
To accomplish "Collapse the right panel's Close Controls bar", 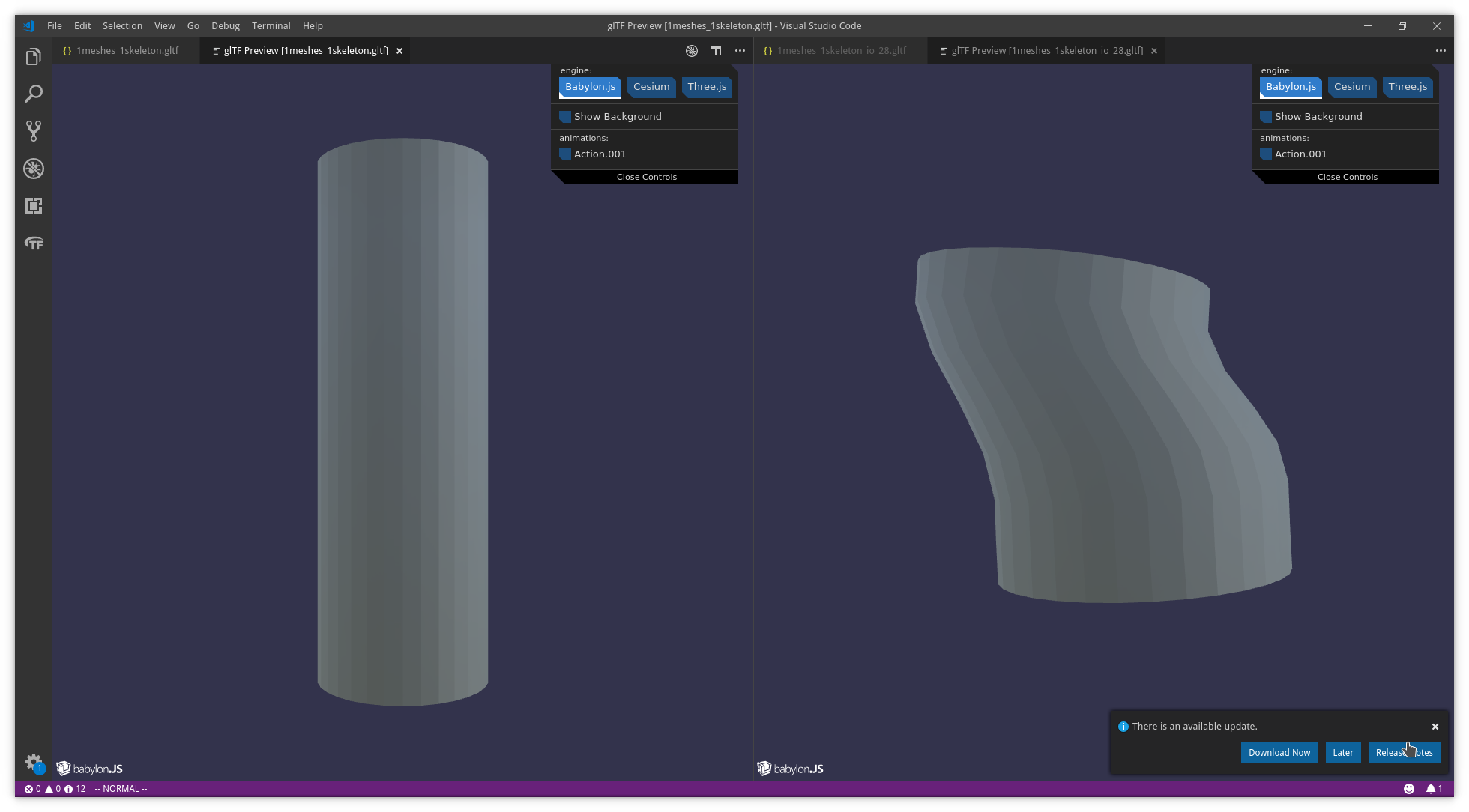I will [x=1347, y=176].
